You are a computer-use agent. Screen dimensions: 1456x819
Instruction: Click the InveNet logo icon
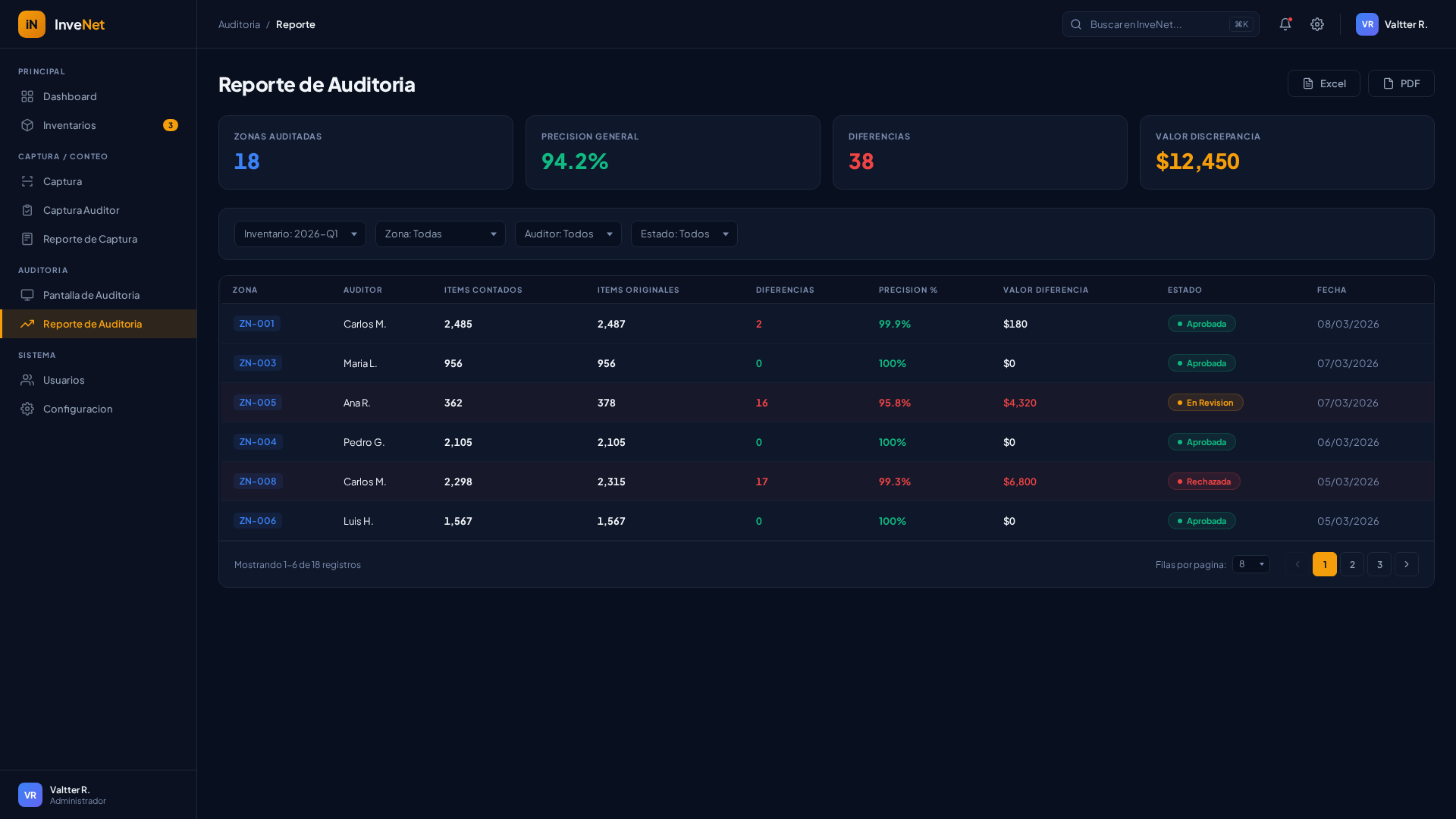point(32,24)
